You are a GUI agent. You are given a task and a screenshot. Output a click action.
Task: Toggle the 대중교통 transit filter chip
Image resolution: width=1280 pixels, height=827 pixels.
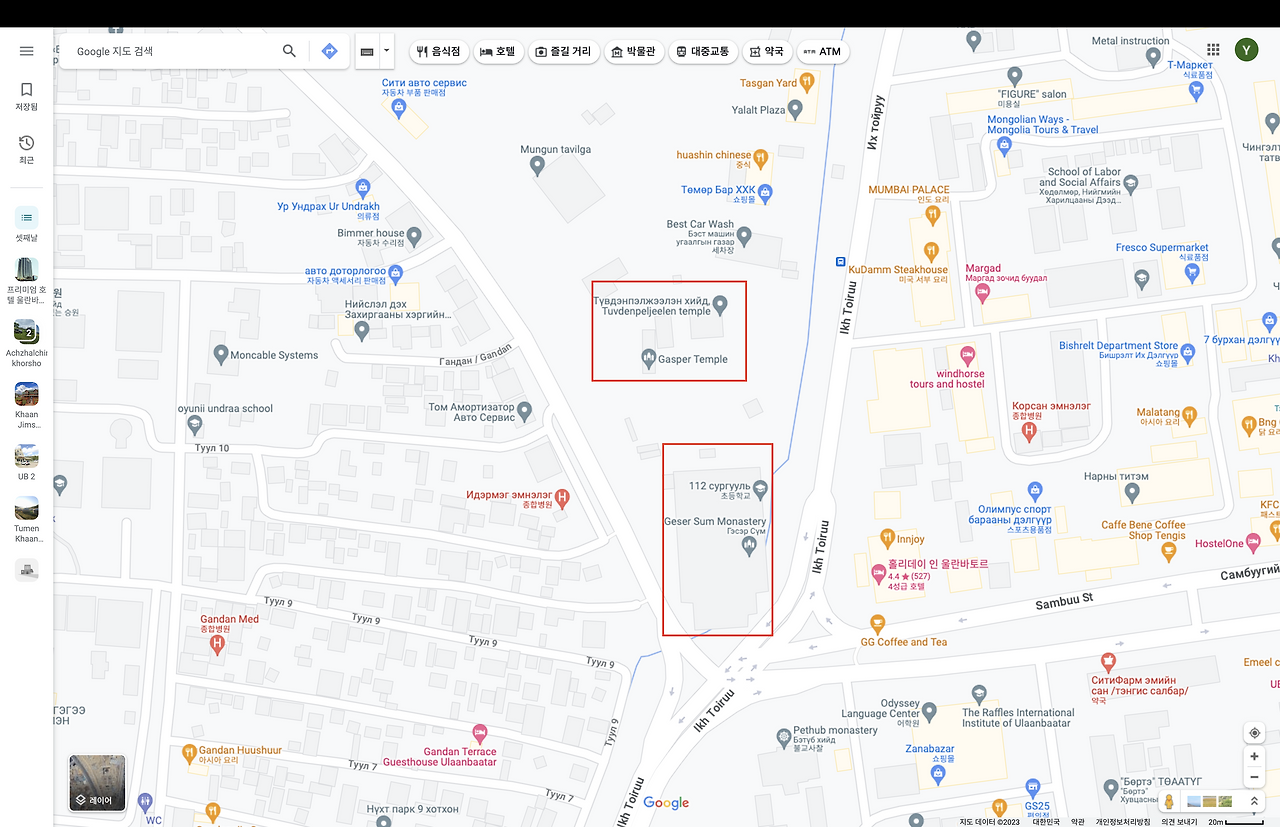tap(704, 51)
